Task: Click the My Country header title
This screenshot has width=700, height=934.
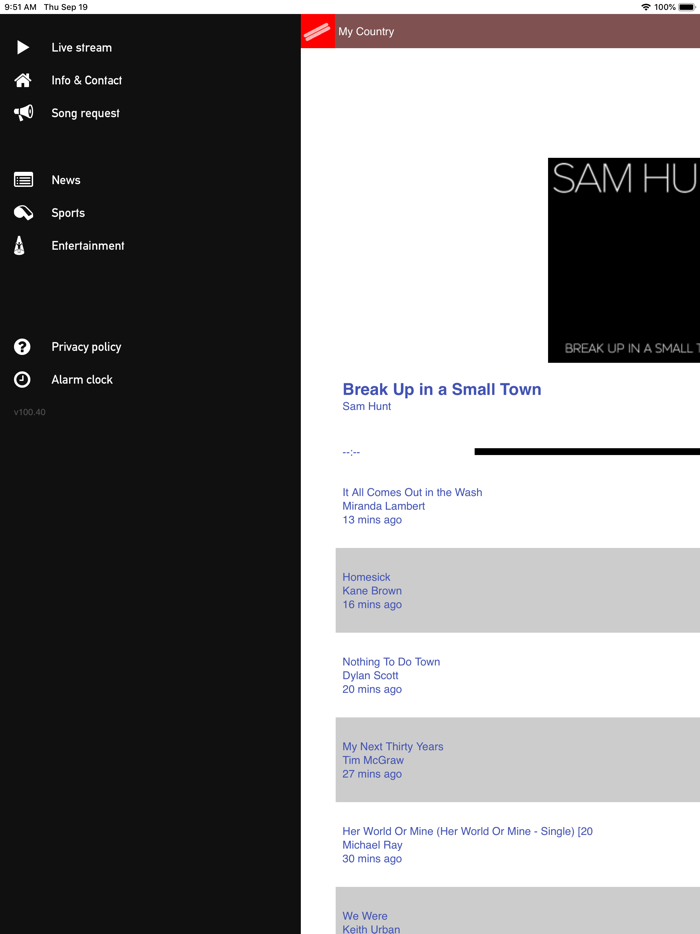Action: click(x=366, y=32)
